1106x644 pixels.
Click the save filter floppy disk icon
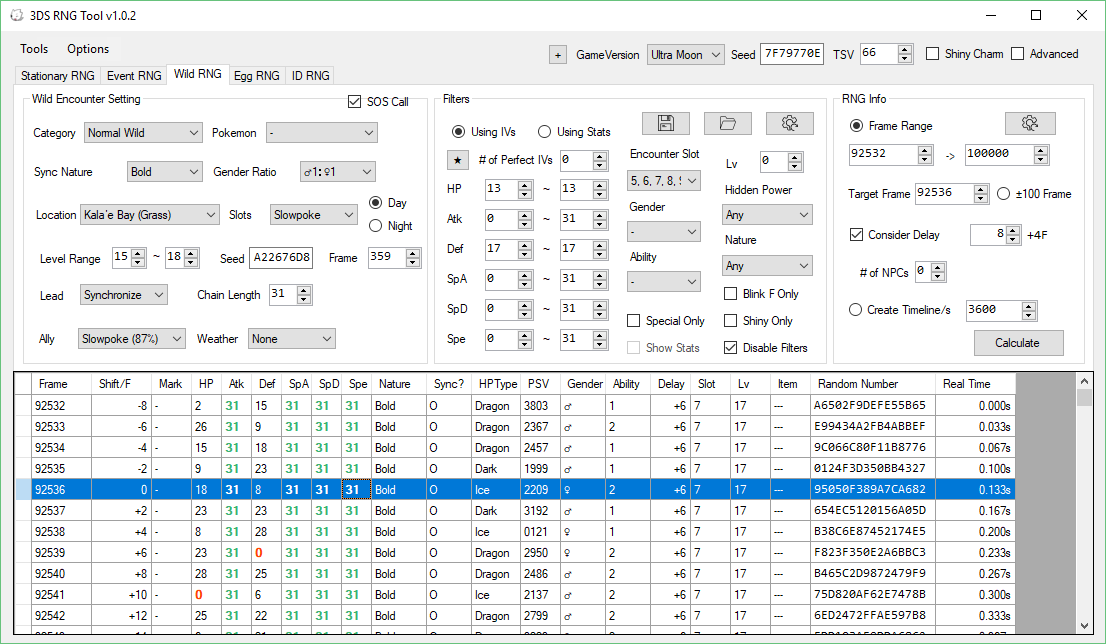(665, 123)
